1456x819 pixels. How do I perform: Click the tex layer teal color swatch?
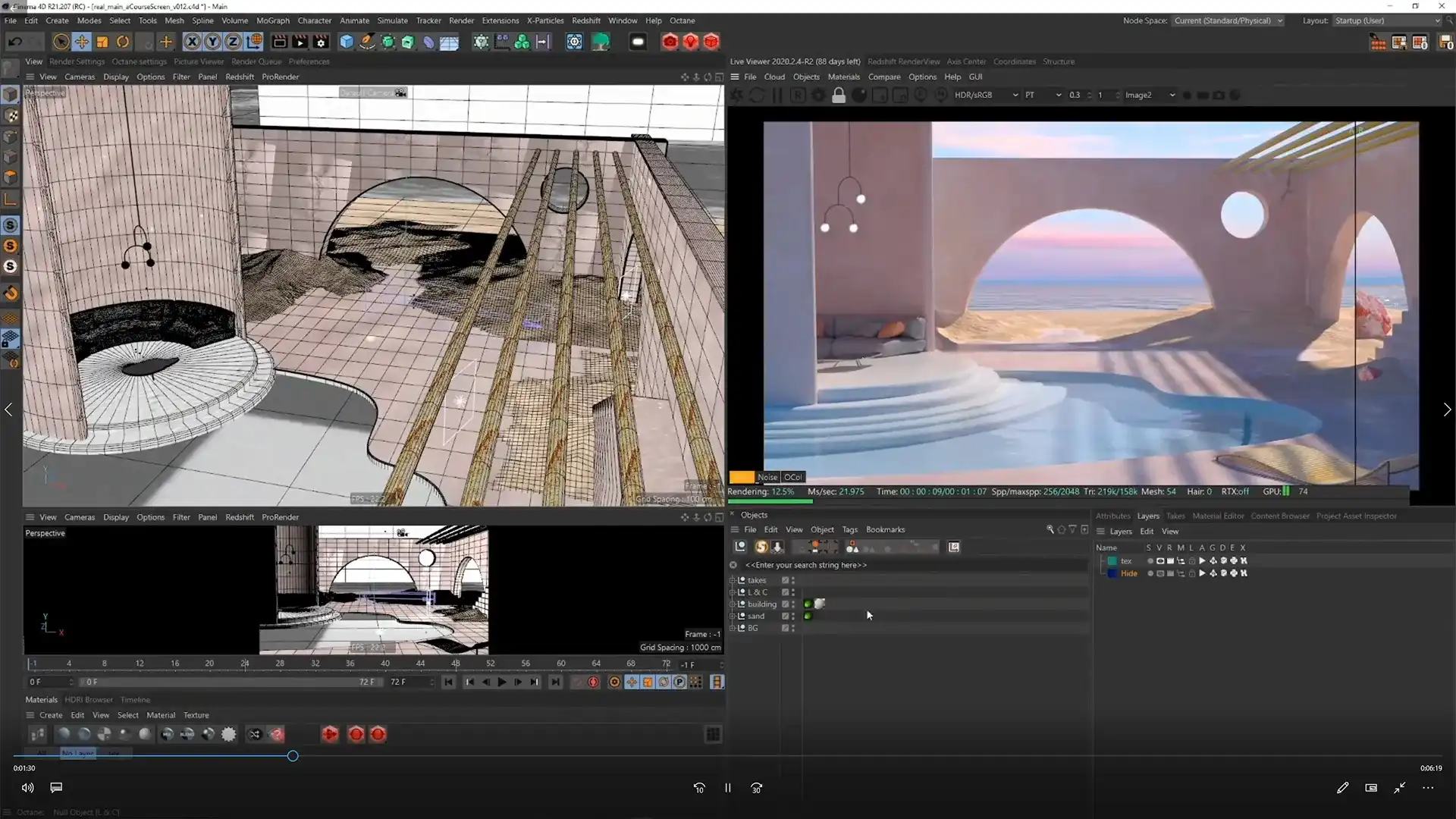coord(1112,561)
